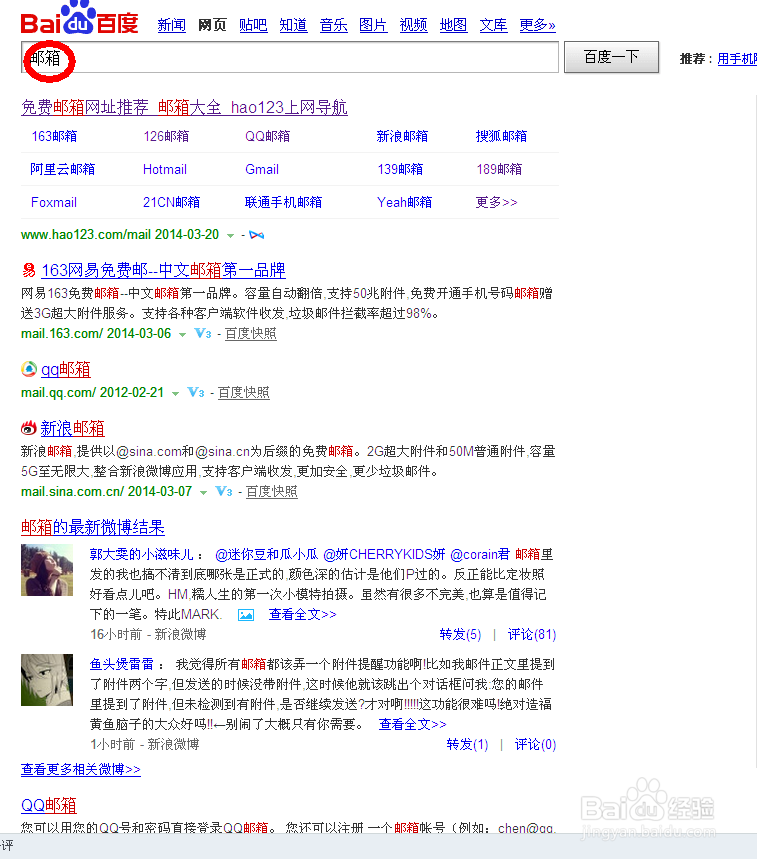
Task: Click the 百度一下 search button
Action: click(611, 57)
